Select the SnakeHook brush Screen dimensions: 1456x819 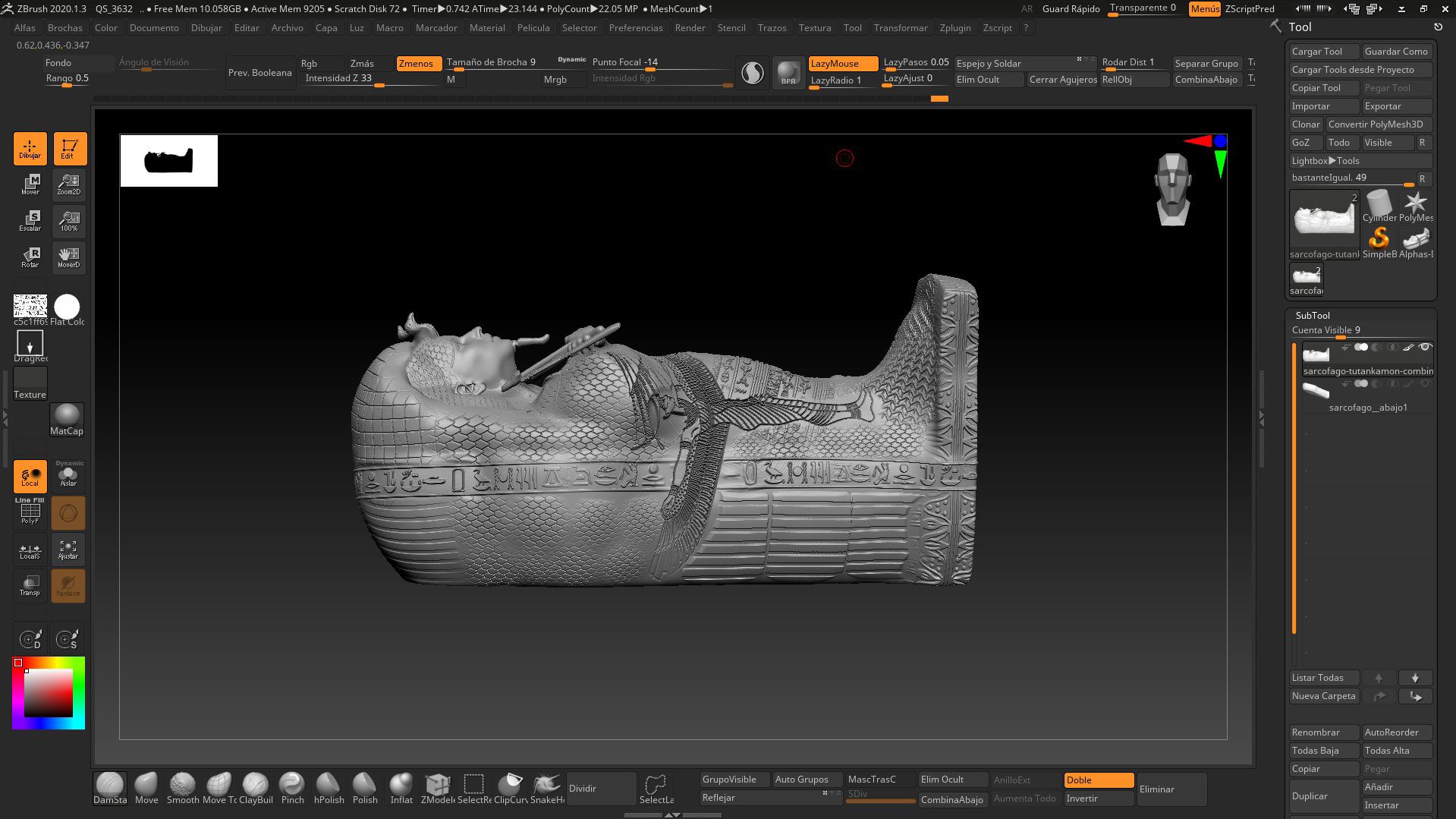click(547, 789)
